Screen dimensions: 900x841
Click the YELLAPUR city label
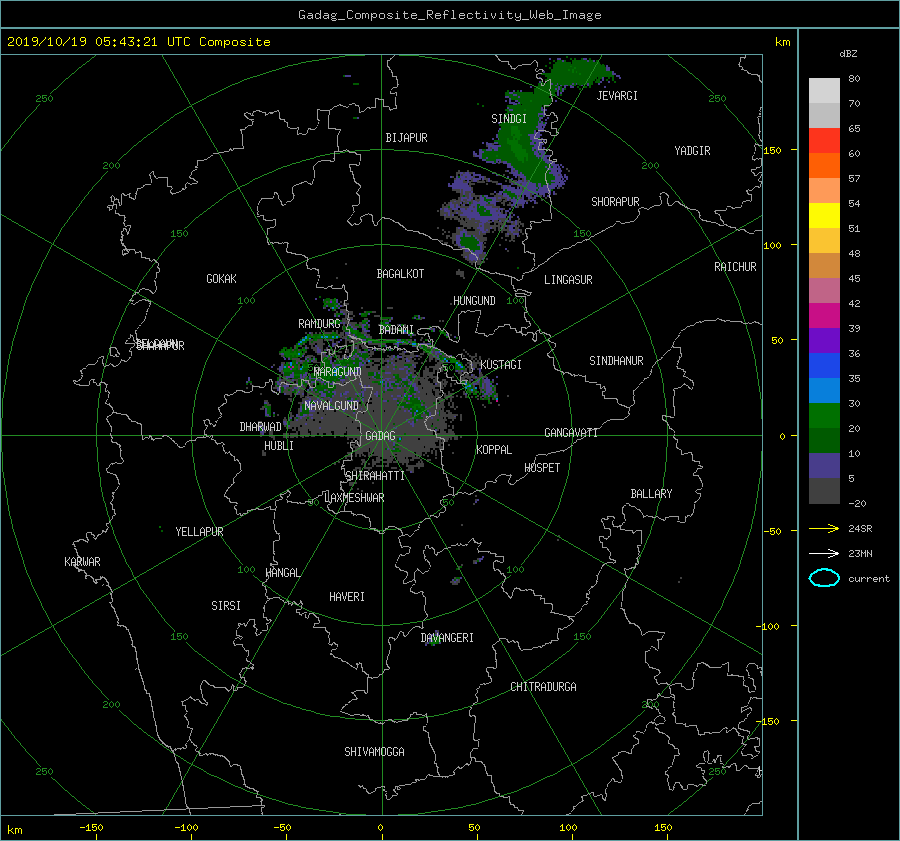pyautogui.click(x=199, y=532)
